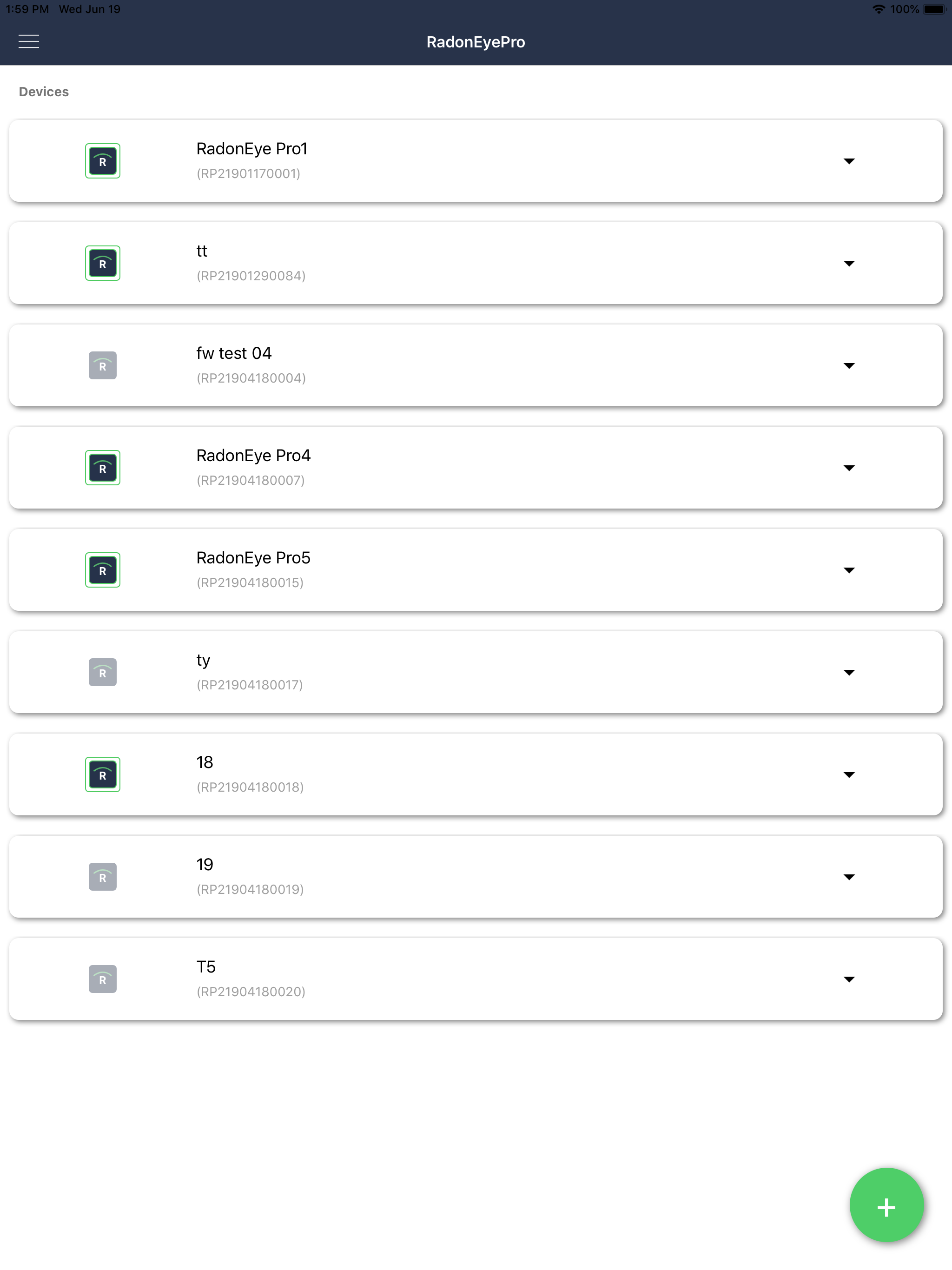Screen dimensions: 952x1270
Task: Select the RadonEye Pro5 icon
Action: [x=102, y=569]
